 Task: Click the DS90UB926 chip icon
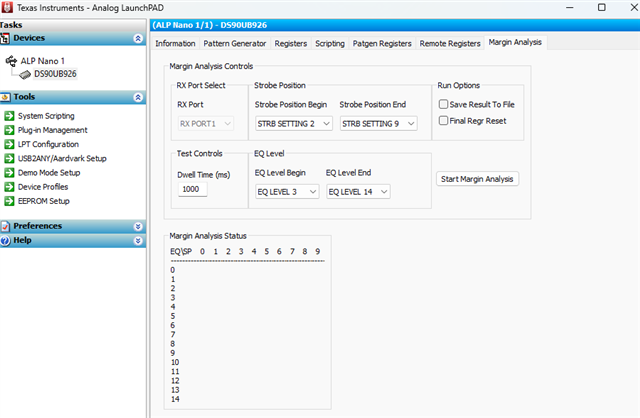click(x=25, y=75)
